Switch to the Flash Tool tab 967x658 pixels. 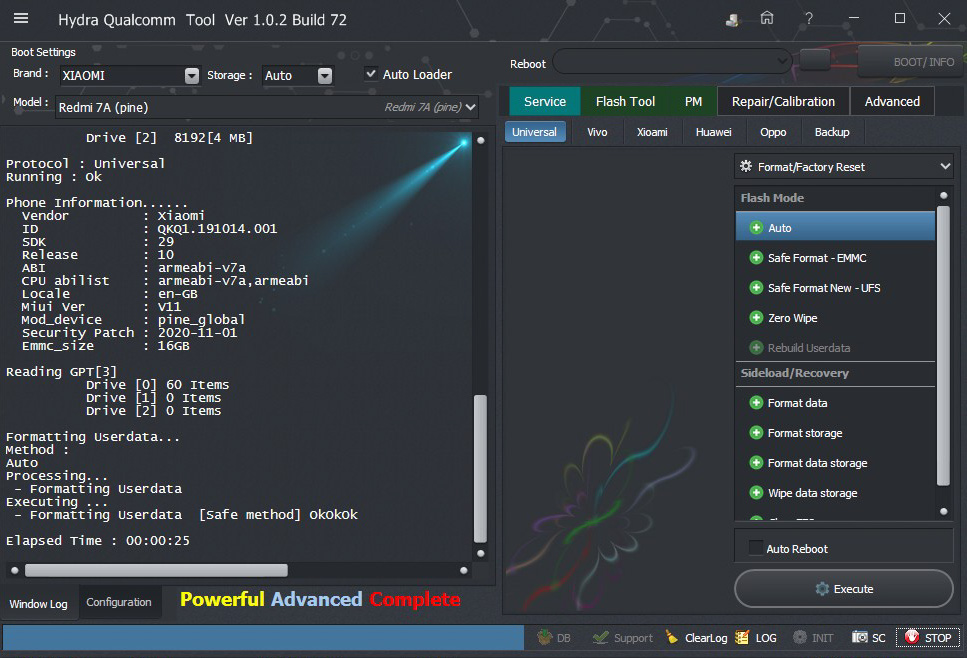pyautogui.click(x=625, y=101)
